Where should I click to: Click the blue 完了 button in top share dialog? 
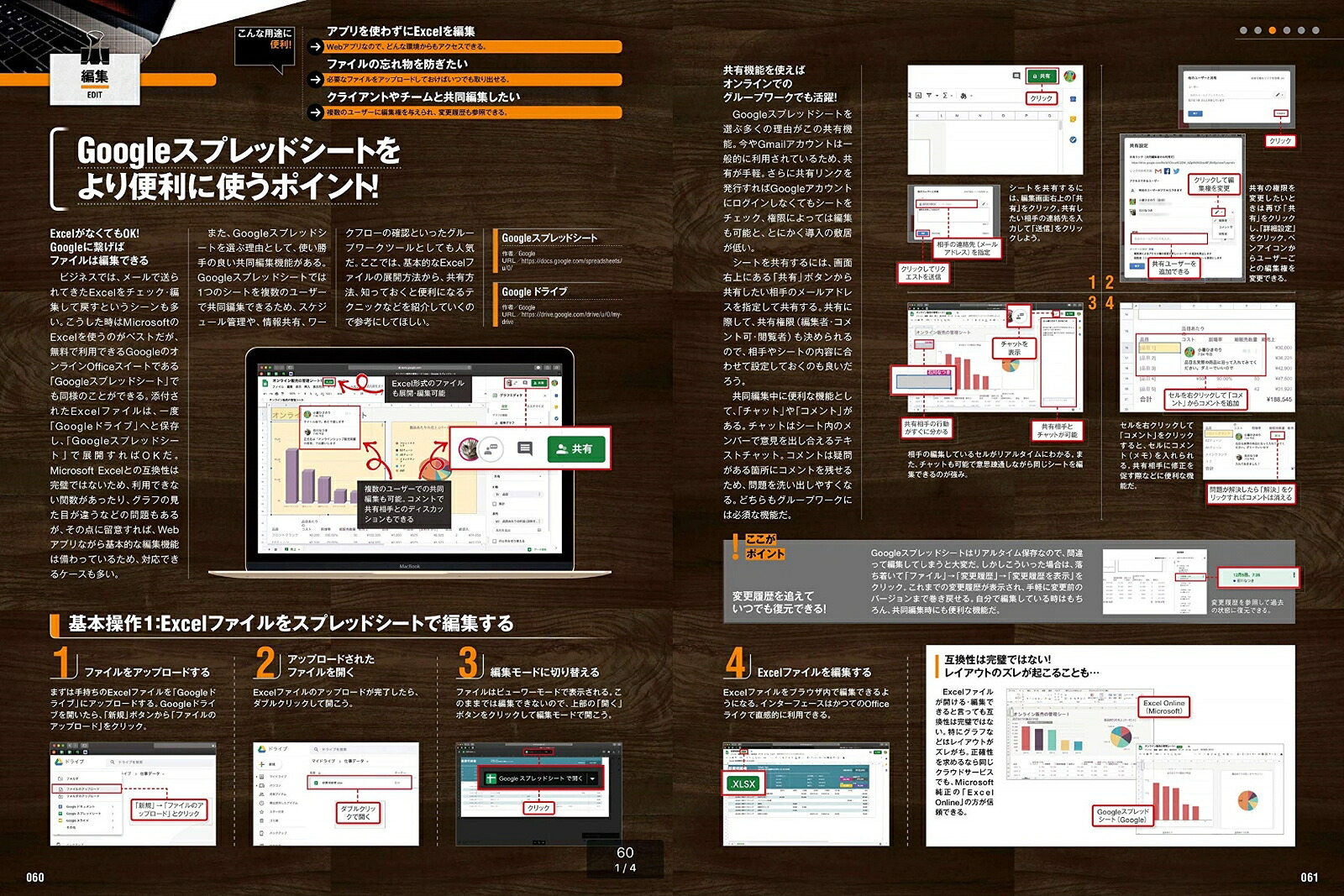click(x=1195, y=113)
